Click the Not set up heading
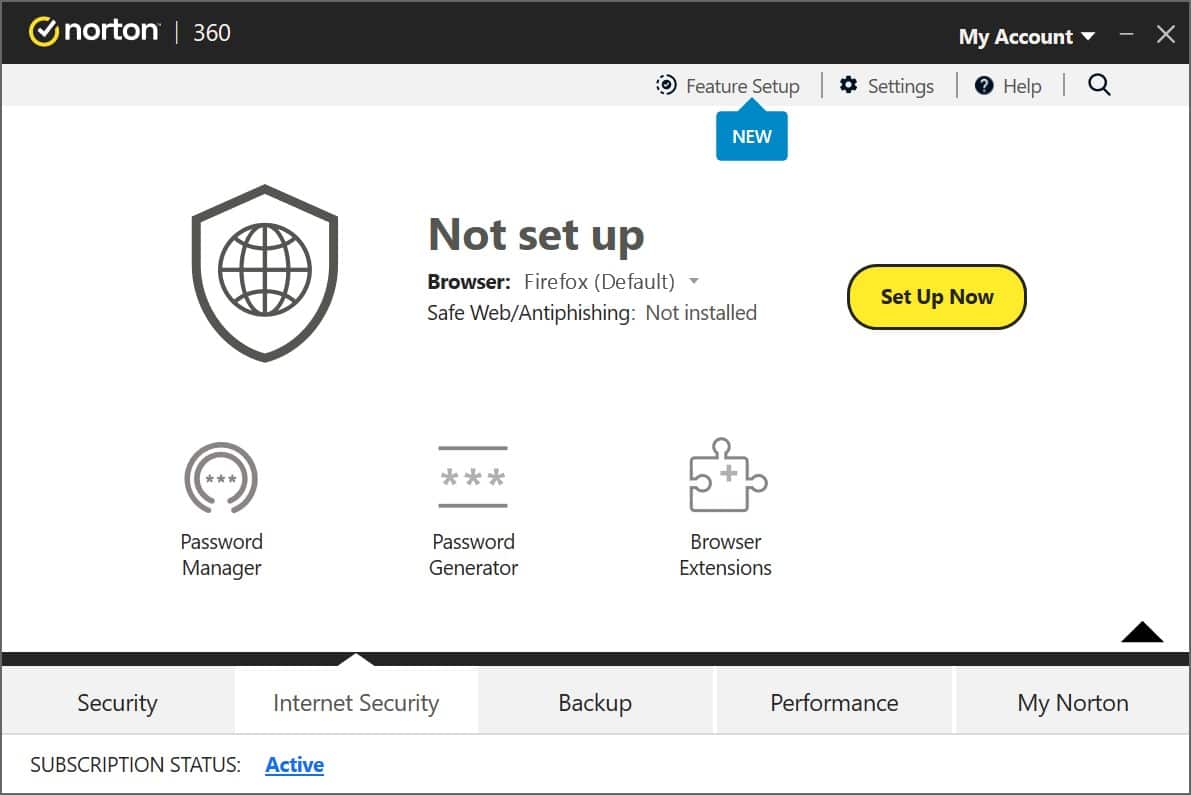Image resolution: width=1191 pixels, height=795 pixels. 536,235
